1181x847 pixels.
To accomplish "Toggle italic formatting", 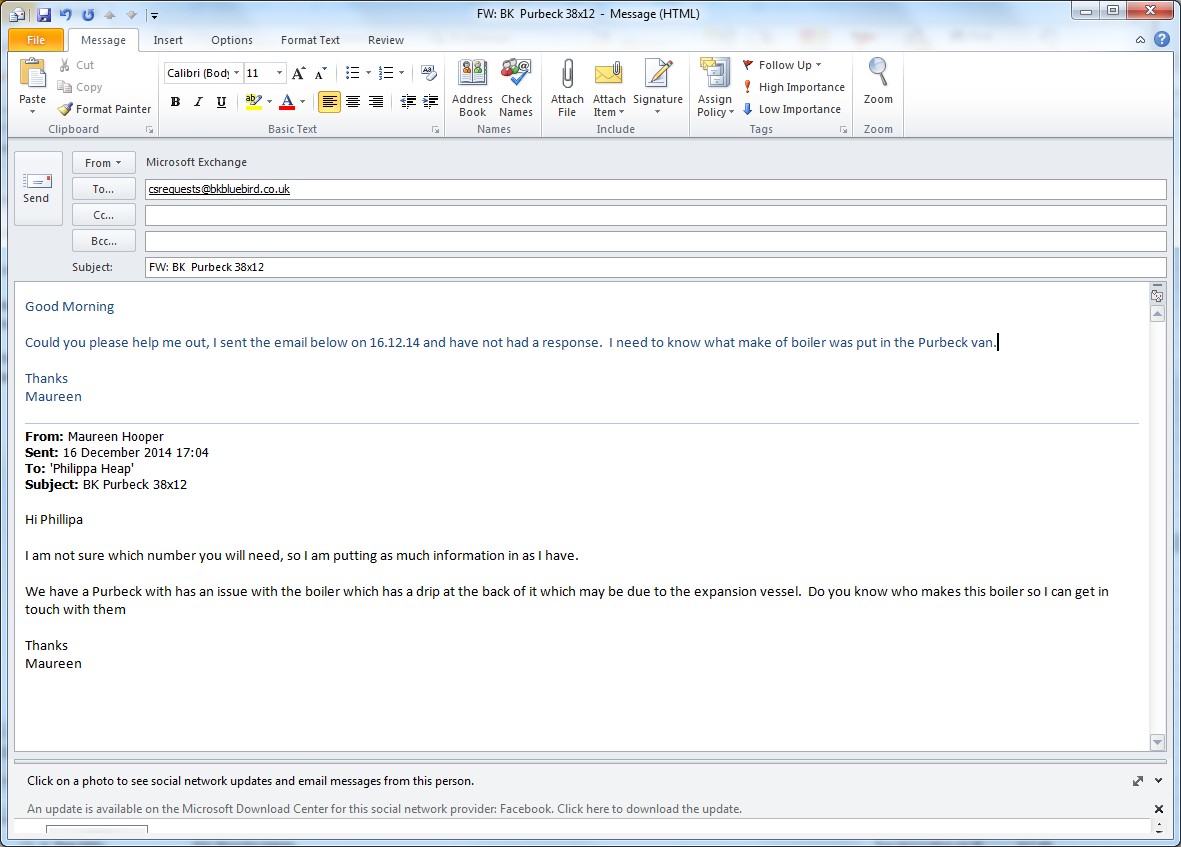I will 198,102.
